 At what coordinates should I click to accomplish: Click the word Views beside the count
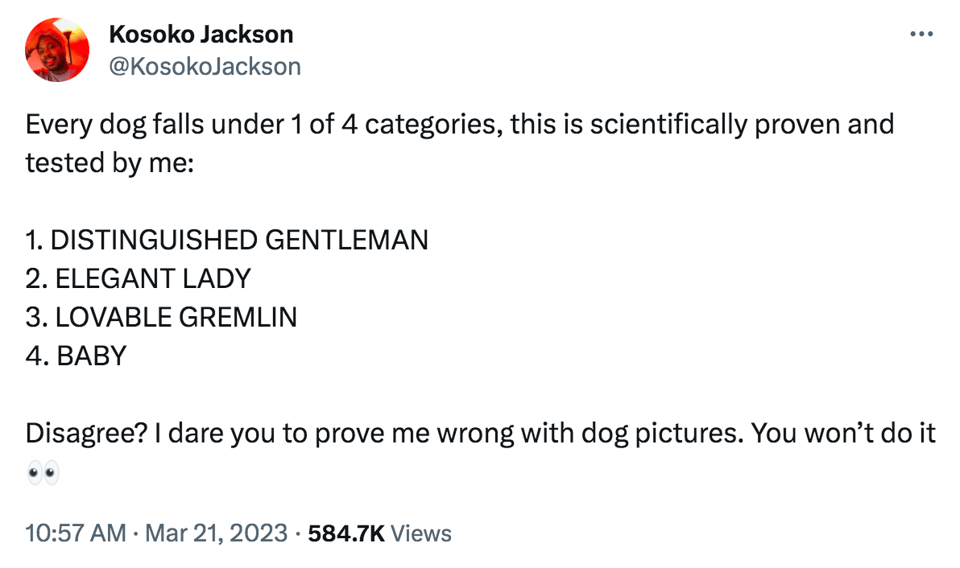coord(420,534)
